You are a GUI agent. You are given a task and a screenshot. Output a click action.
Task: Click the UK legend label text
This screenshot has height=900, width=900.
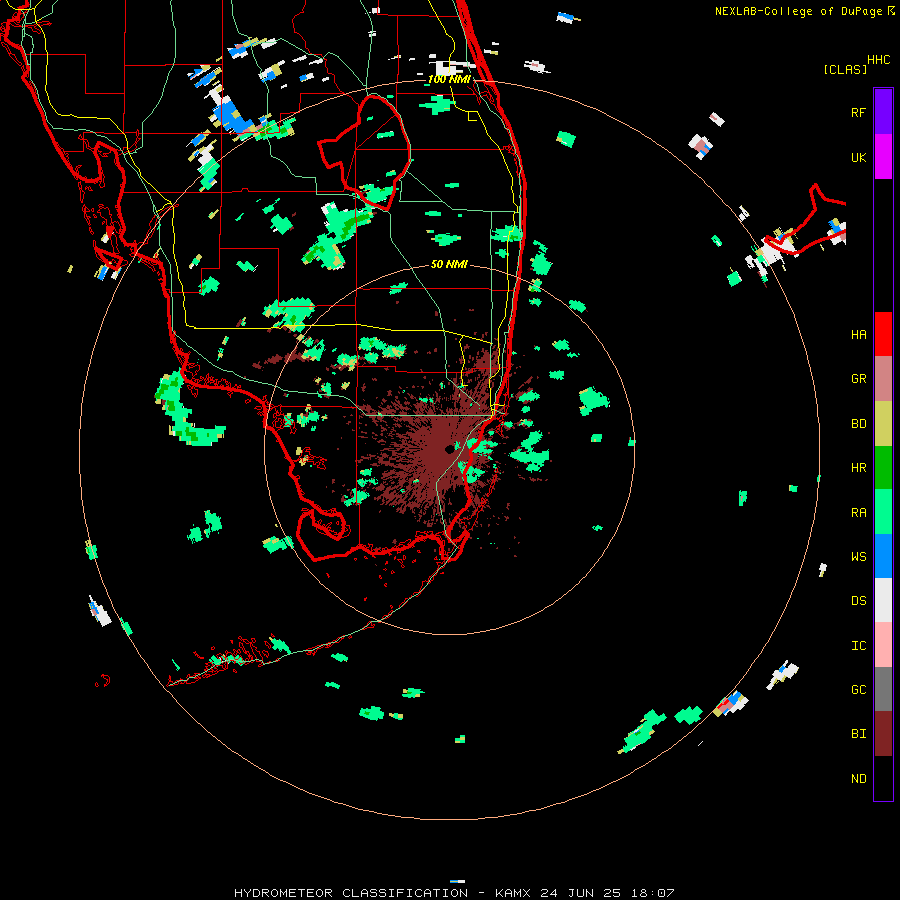(858, 157)
